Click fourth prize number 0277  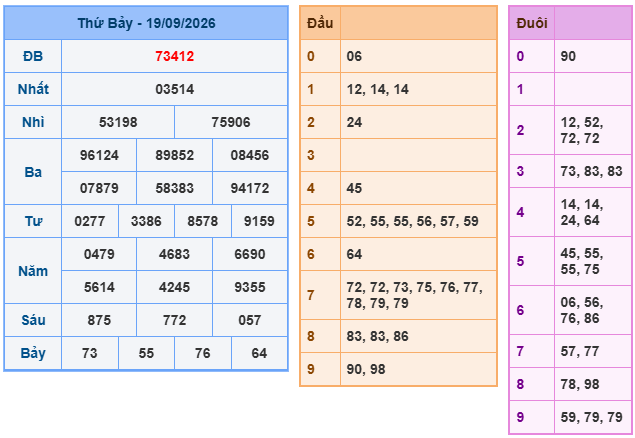90,221
